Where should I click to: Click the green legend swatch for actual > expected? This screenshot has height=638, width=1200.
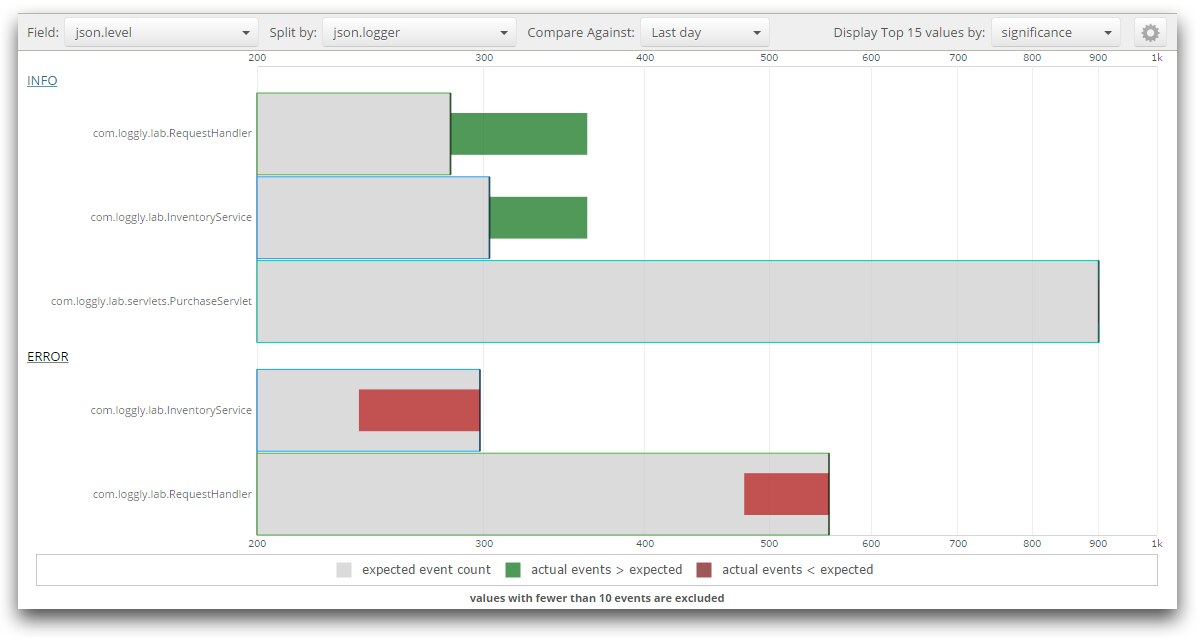click(513, 570)
